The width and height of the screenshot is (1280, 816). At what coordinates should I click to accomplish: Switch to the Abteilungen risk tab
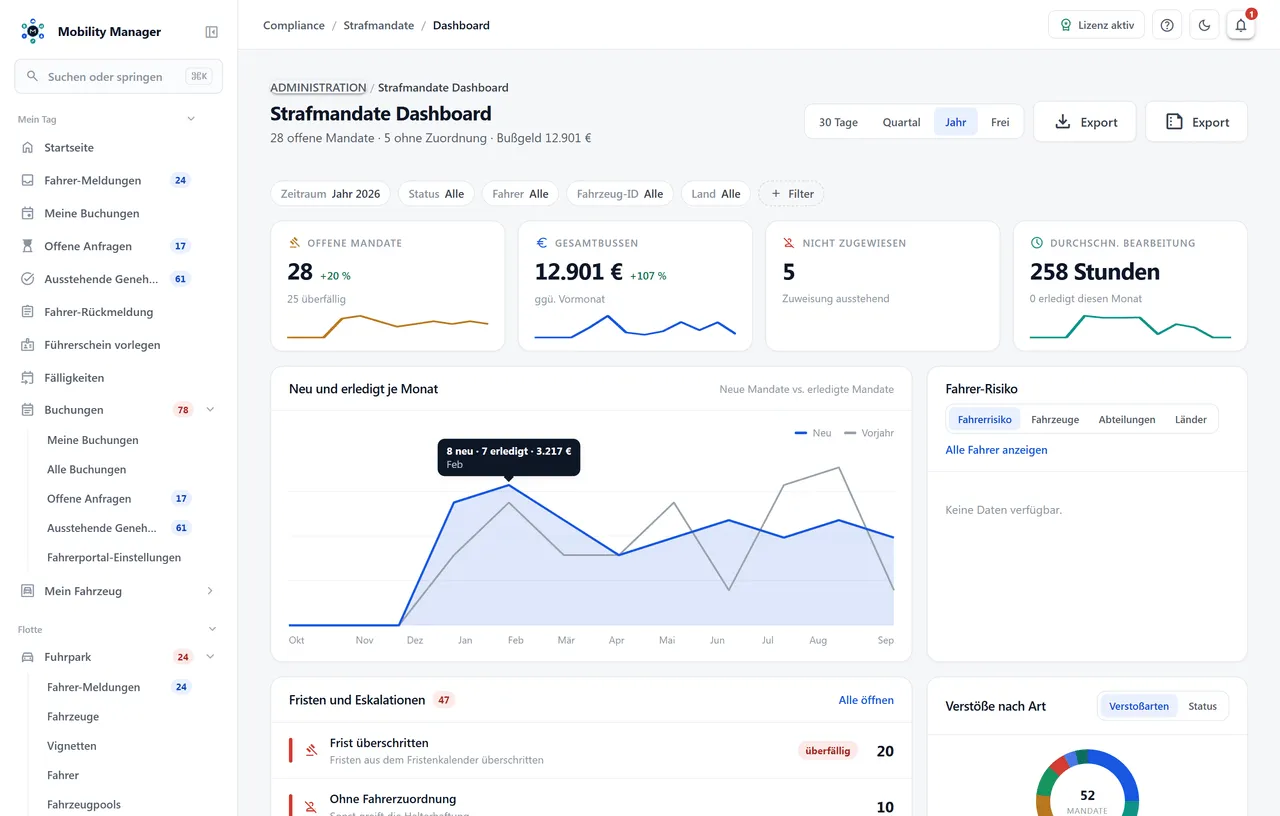coord(1127,420)
